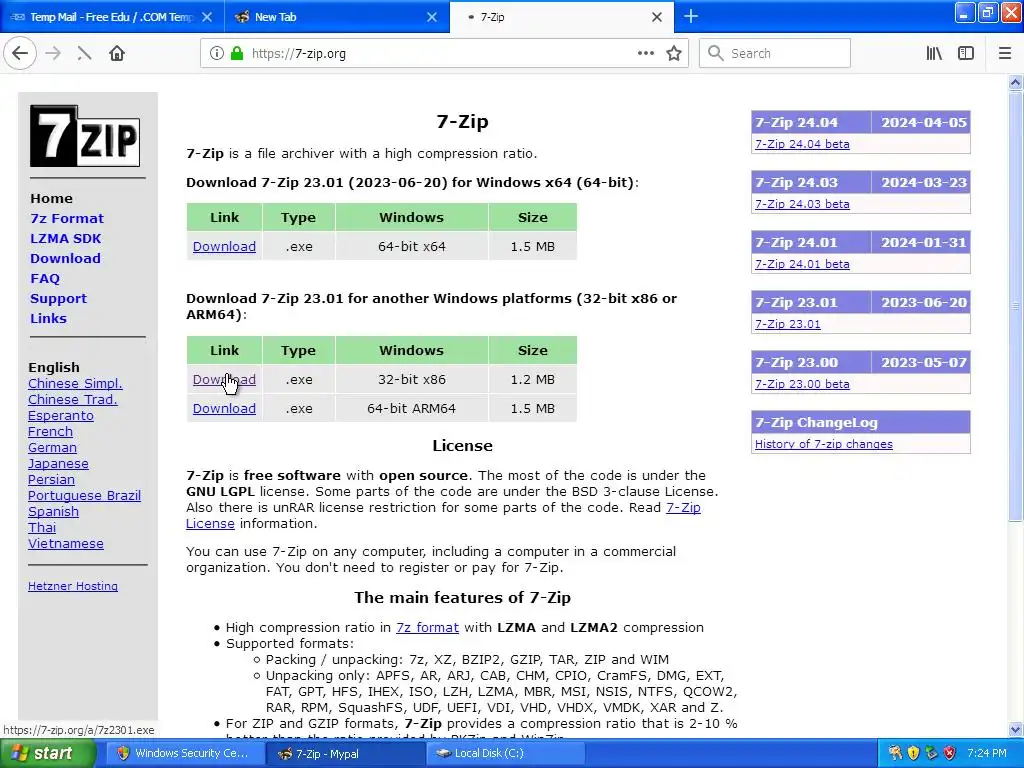Viewport: 1024px width, 768px height.
Task: Open the browser home page icon
Action: tap(117, 54)
